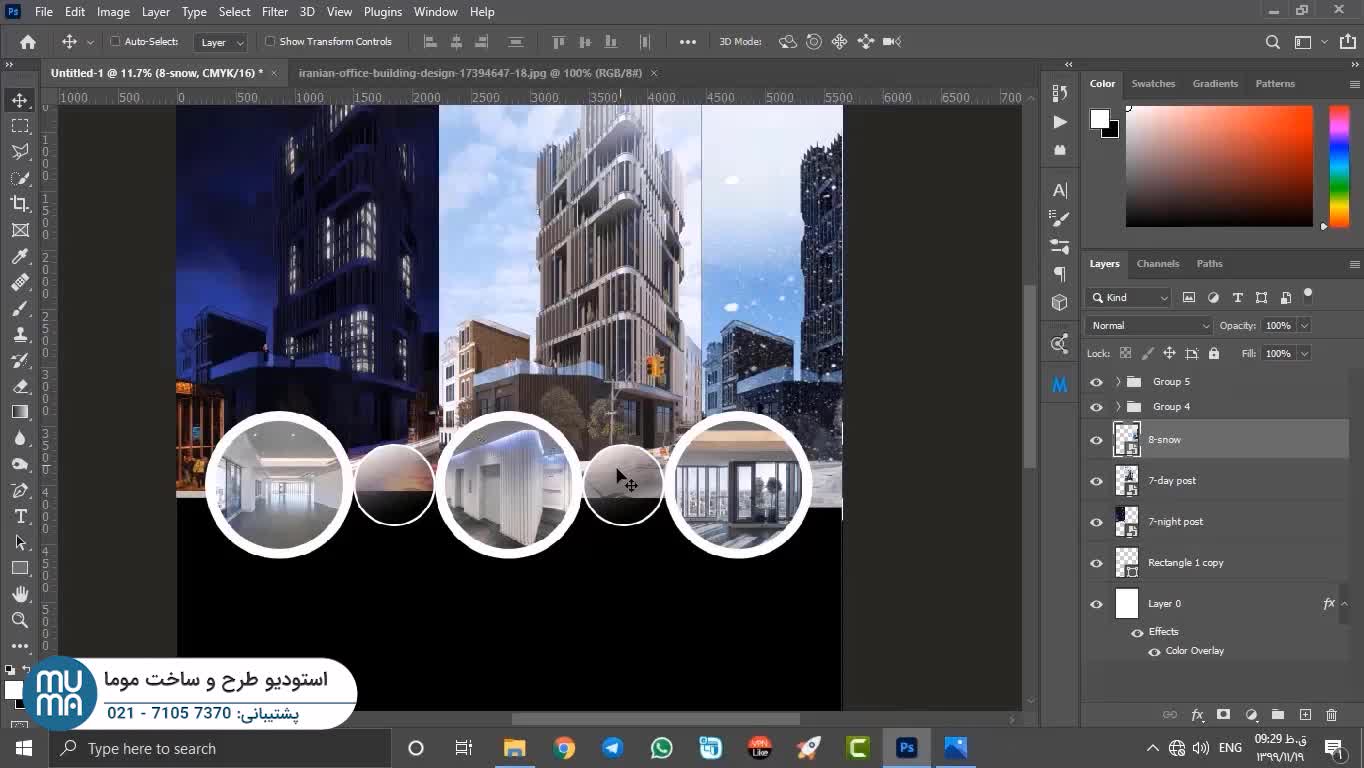1364x768 pixels.
Task: Select the 7-day post layer
Action: point(1172,481)
